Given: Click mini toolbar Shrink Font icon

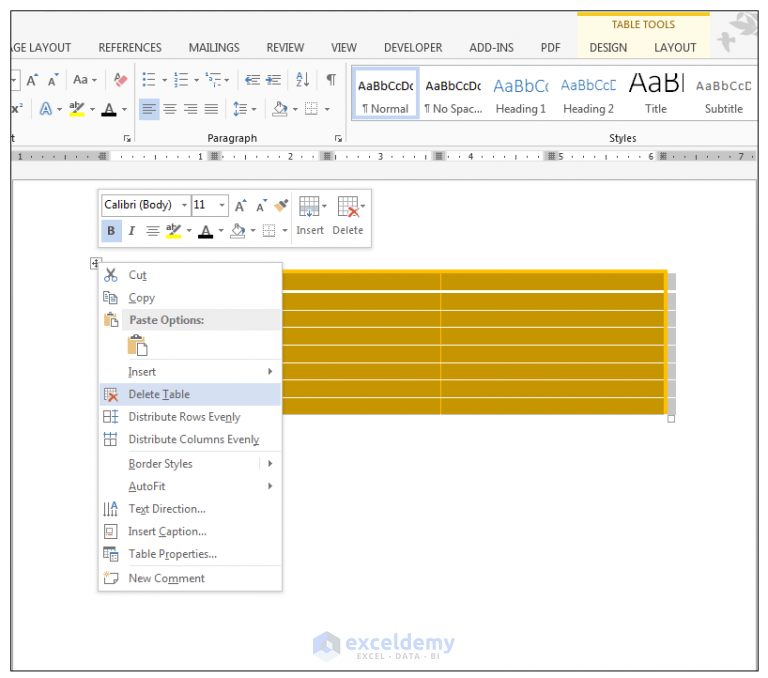Looking at the screenshot, I should click(261, 206).
